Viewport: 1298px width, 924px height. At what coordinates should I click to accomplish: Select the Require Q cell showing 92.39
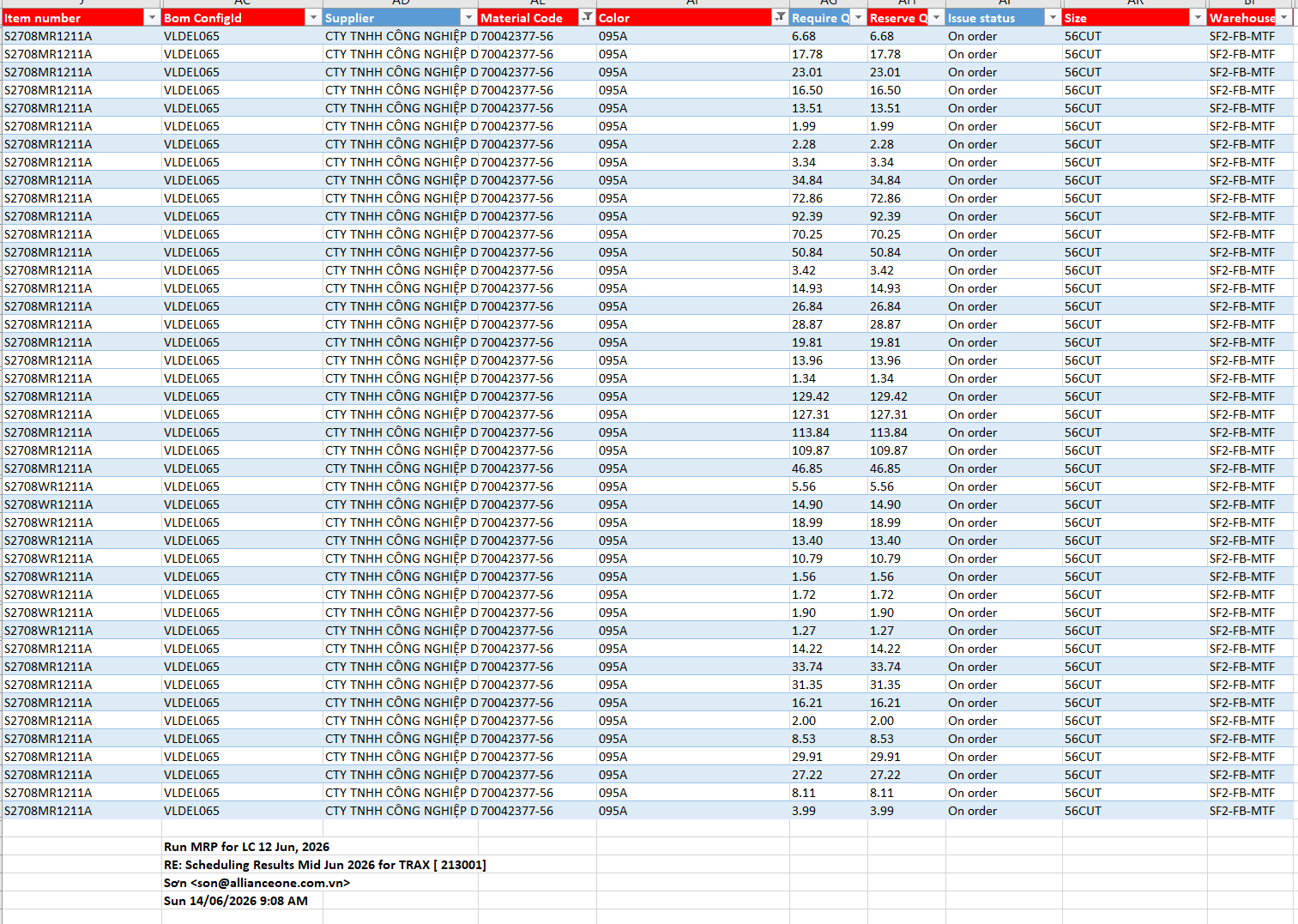click(828, 216)
